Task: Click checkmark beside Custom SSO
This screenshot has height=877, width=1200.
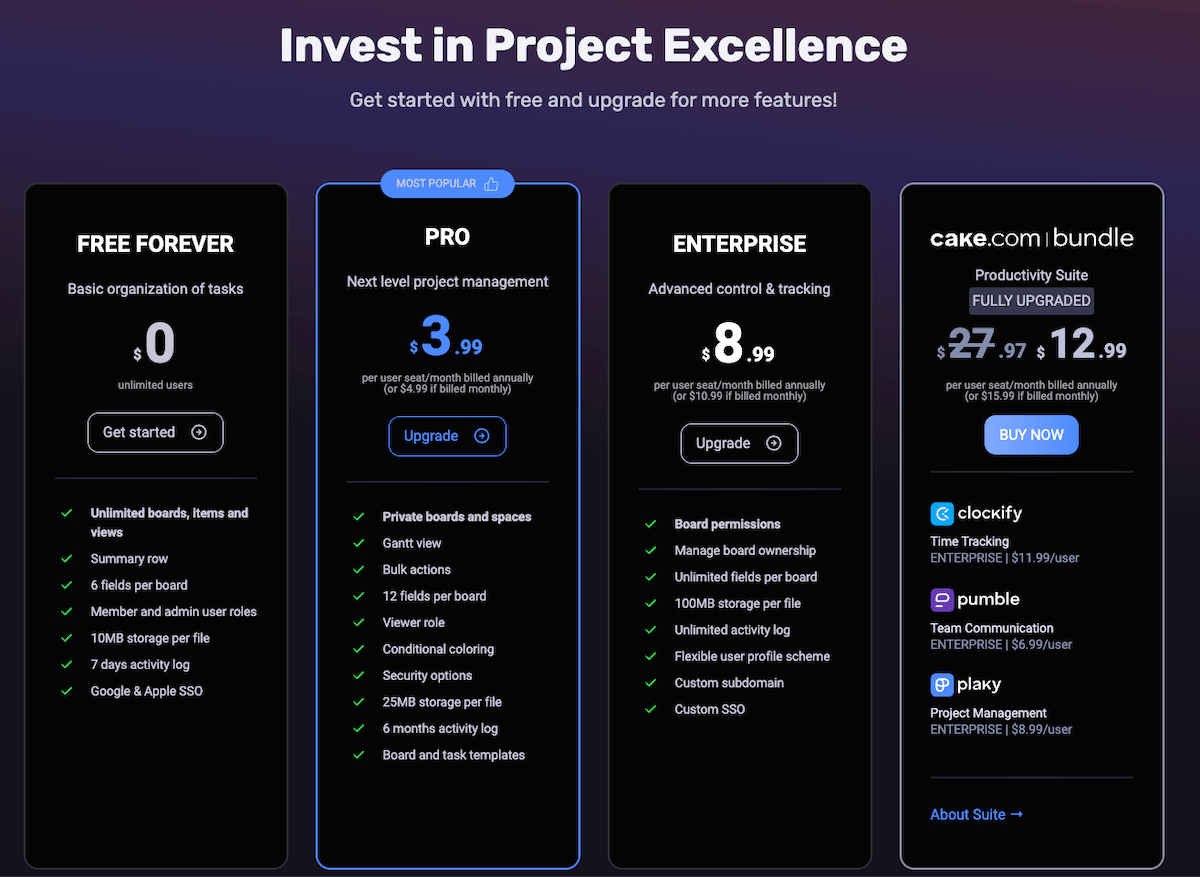Action: point(650,709)
